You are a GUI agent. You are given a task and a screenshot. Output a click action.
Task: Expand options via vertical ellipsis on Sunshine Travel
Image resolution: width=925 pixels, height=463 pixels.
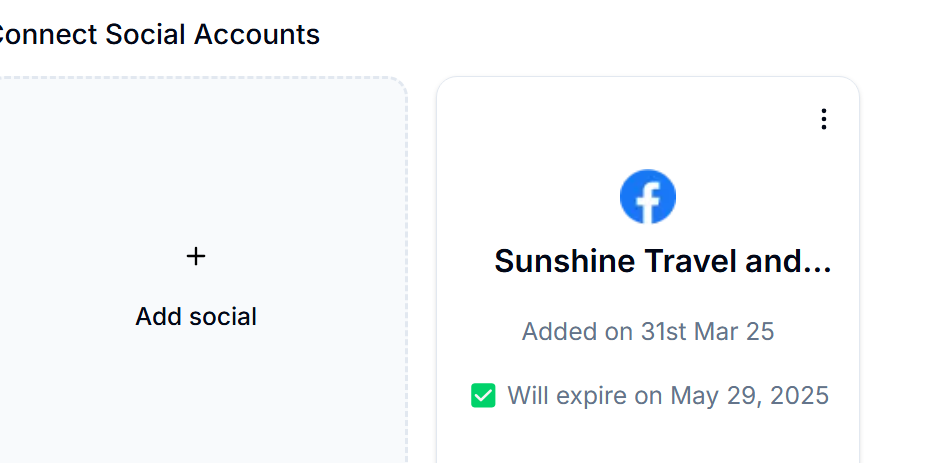click(x=824, y=119)
